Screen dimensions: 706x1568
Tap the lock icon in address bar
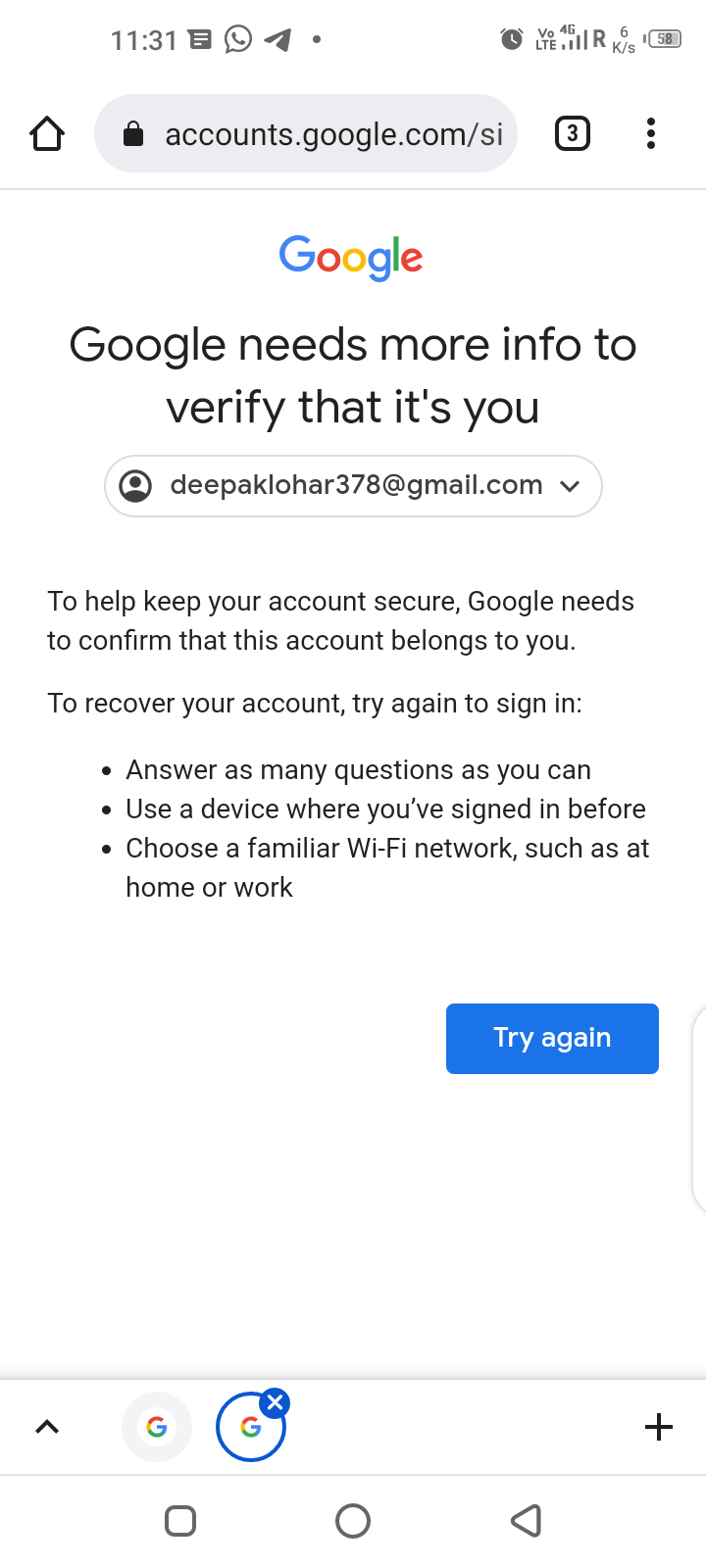[133, 134]
